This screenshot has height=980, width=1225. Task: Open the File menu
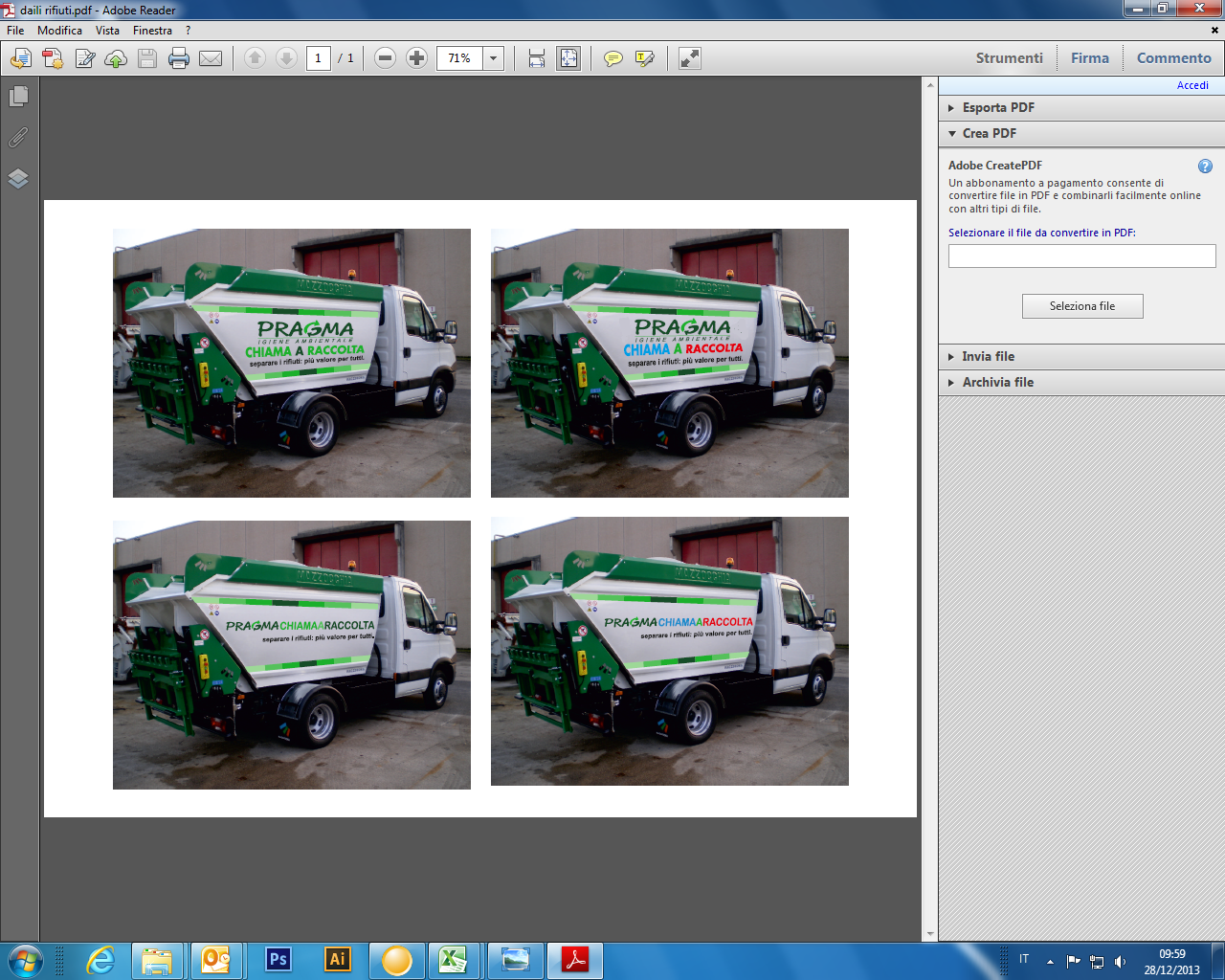click(x=15, y=31)
